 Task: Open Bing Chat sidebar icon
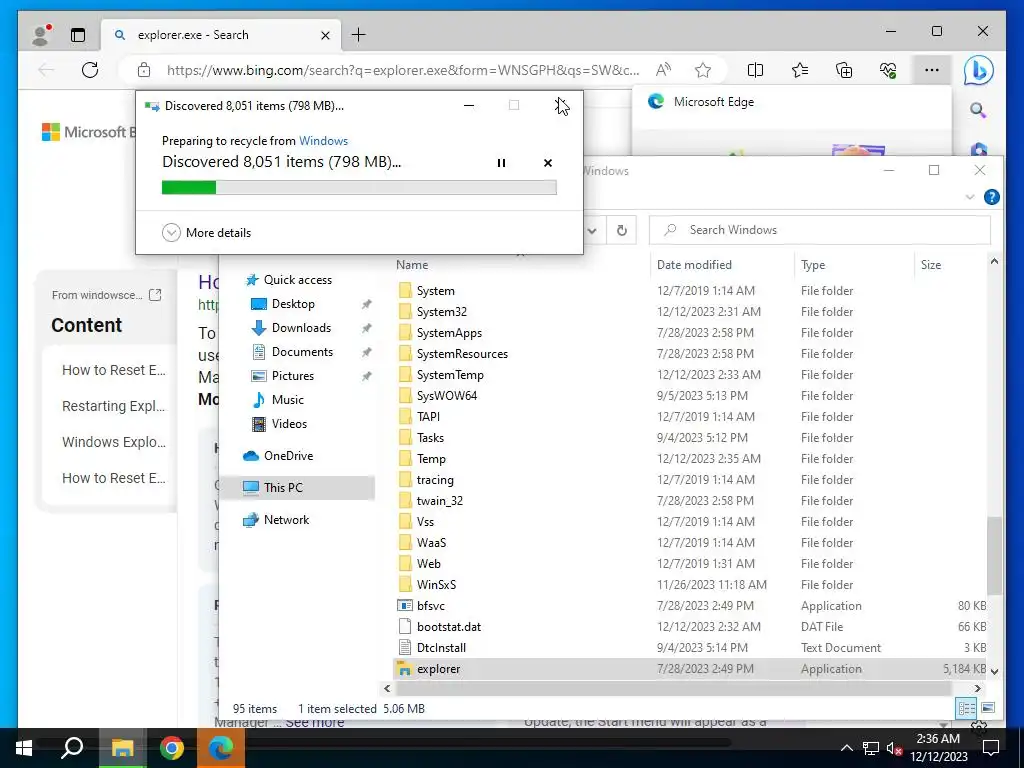tap(978, 71)
